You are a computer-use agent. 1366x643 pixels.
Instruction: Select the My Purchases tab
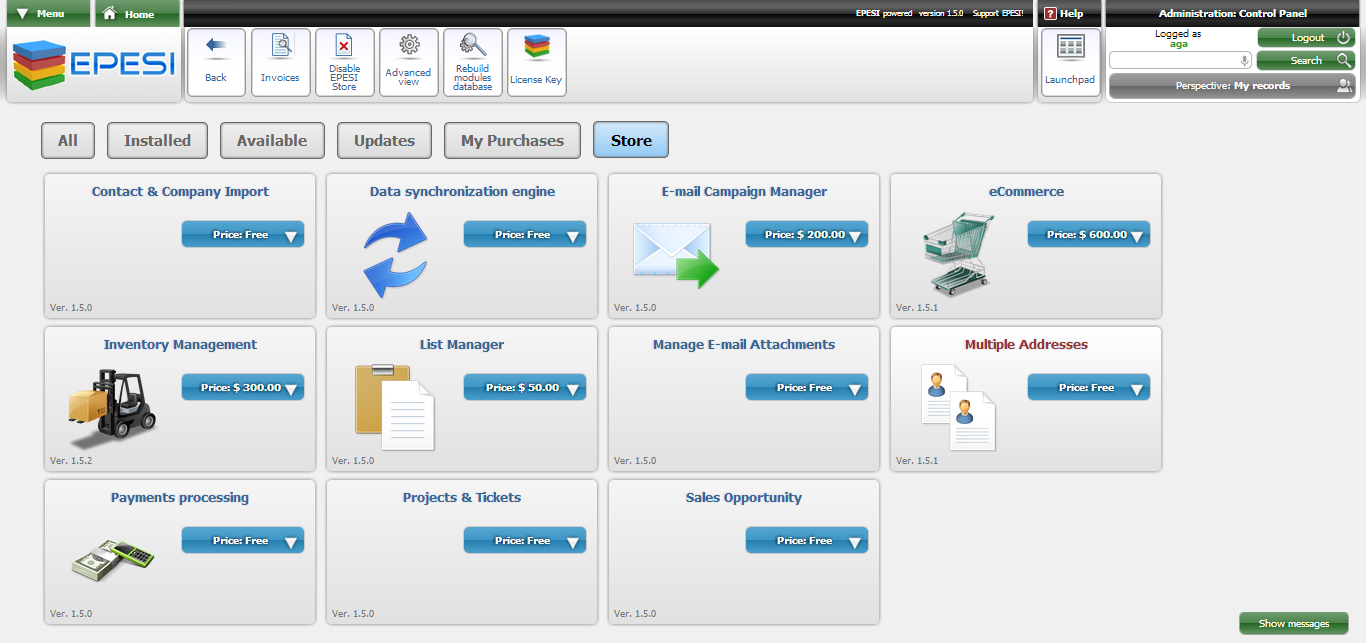click(x=512, y=141)
